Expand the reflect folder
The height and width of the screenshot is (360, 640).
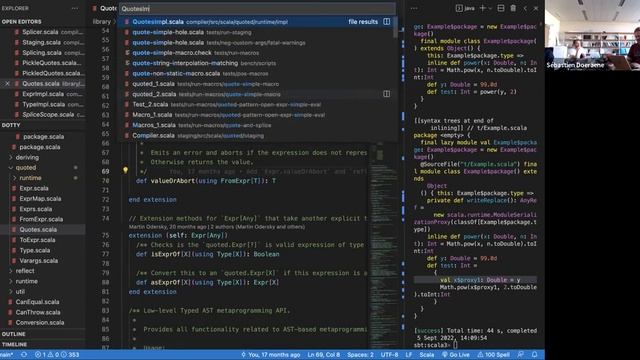pyautogui.click(x=42, y=271)
